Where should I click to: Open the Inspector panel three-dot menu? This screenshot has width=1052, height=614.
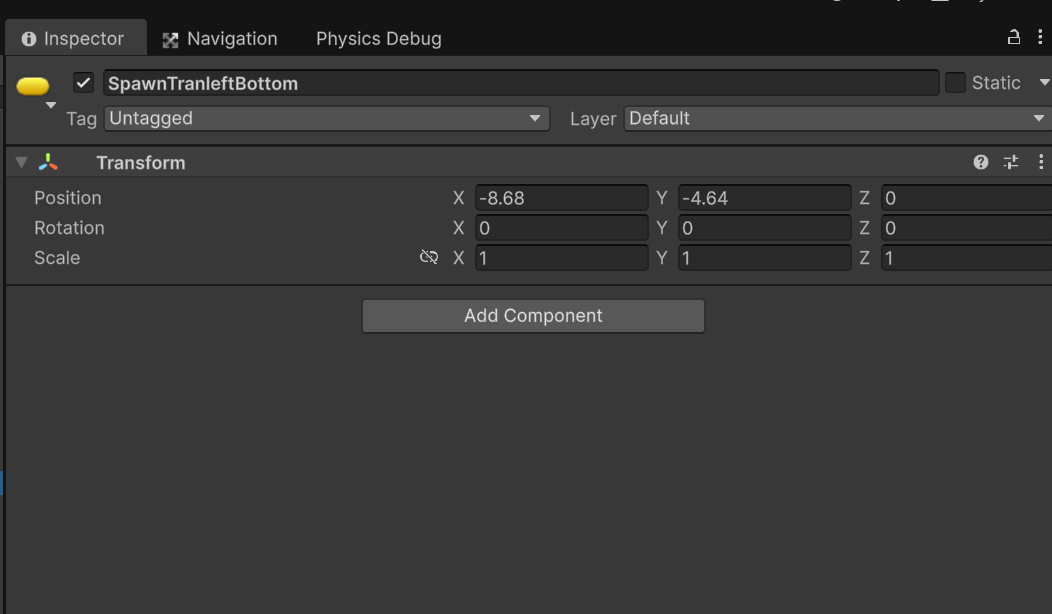click(1040, 38)
